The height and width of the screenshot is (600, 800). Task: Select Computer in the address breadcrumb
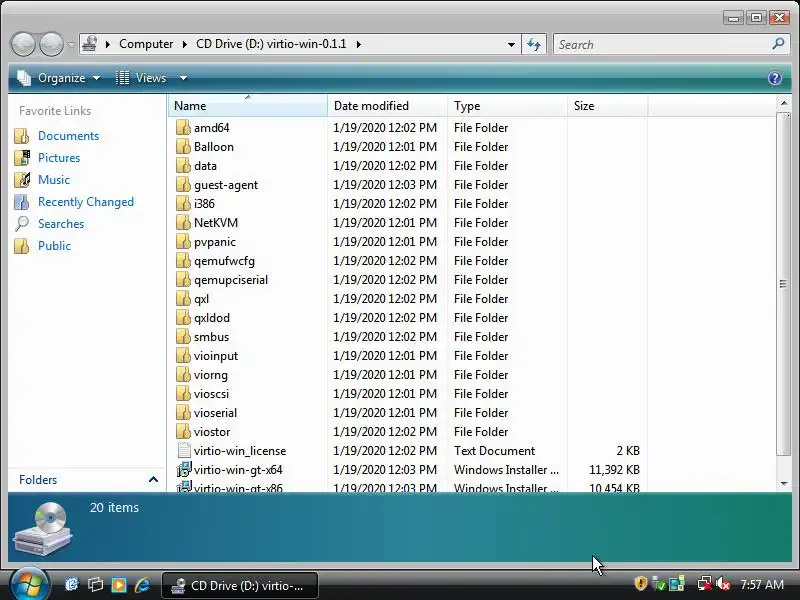tap(146, 44)
